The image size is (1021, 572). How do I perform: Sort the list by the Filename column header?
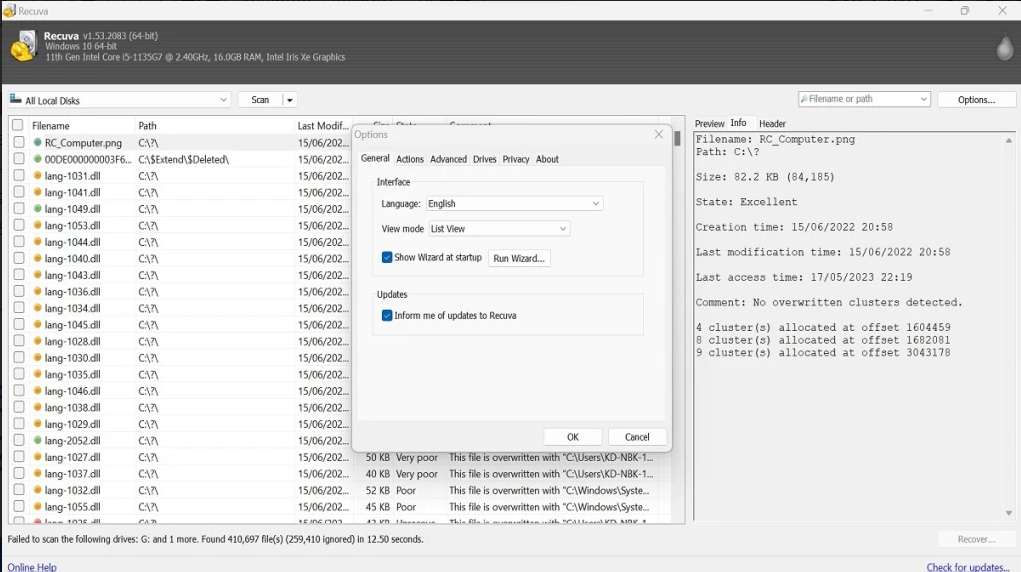(x=81, y=126)
